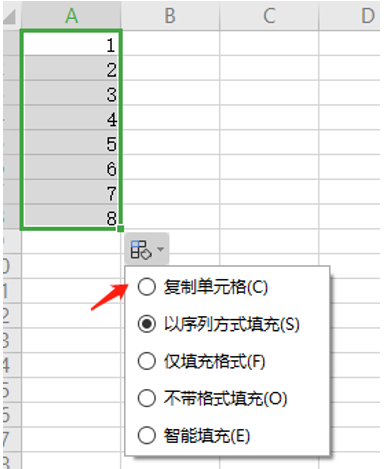Screen dimensions: 384x469
Task: Select column B header
Action: pyautogui.click(x=170, y=15)
